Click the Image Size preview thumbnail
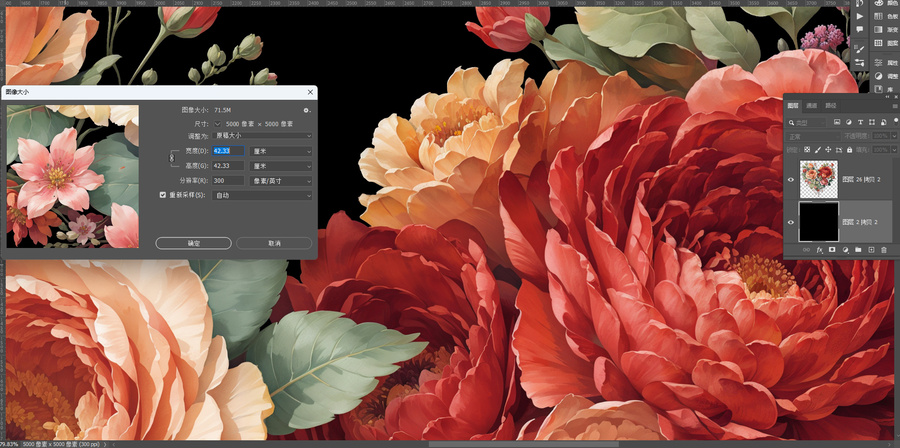The image size is (900, 448). (73, 177)
